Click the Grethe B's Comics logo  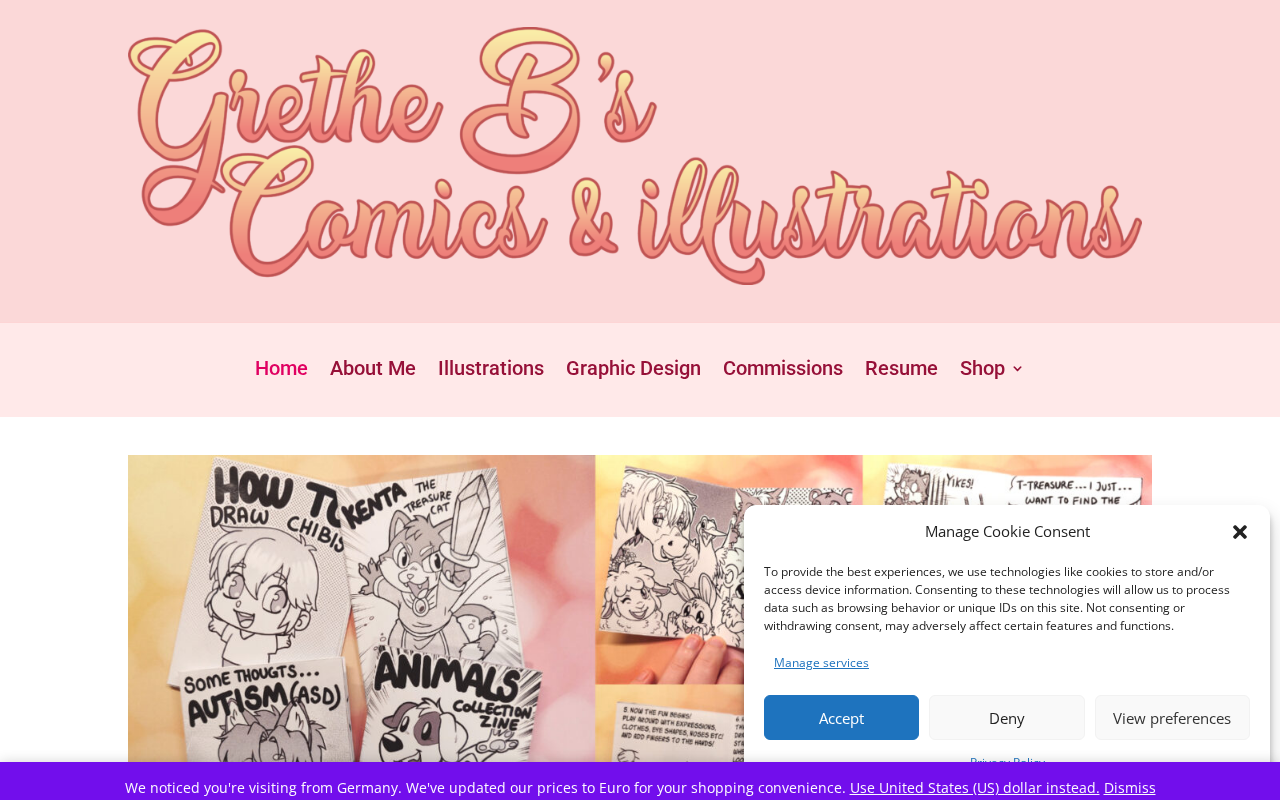(x=636, y=157)
